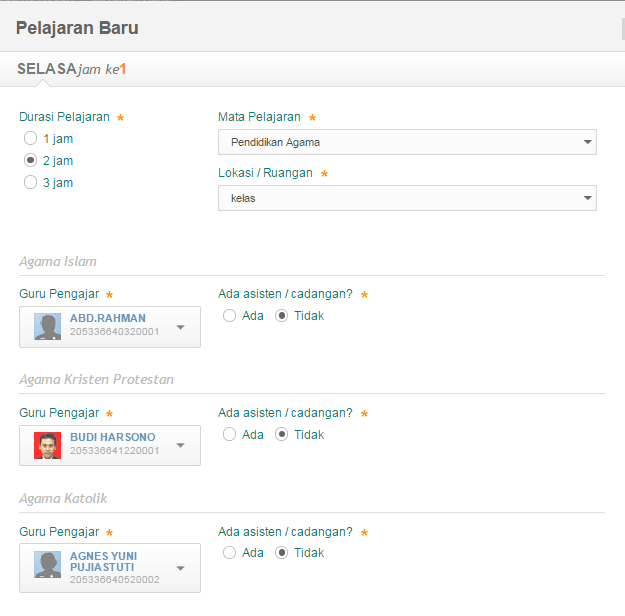Choose Tidak assistant for Agama Kristen Protestan

tap(281, 434)
